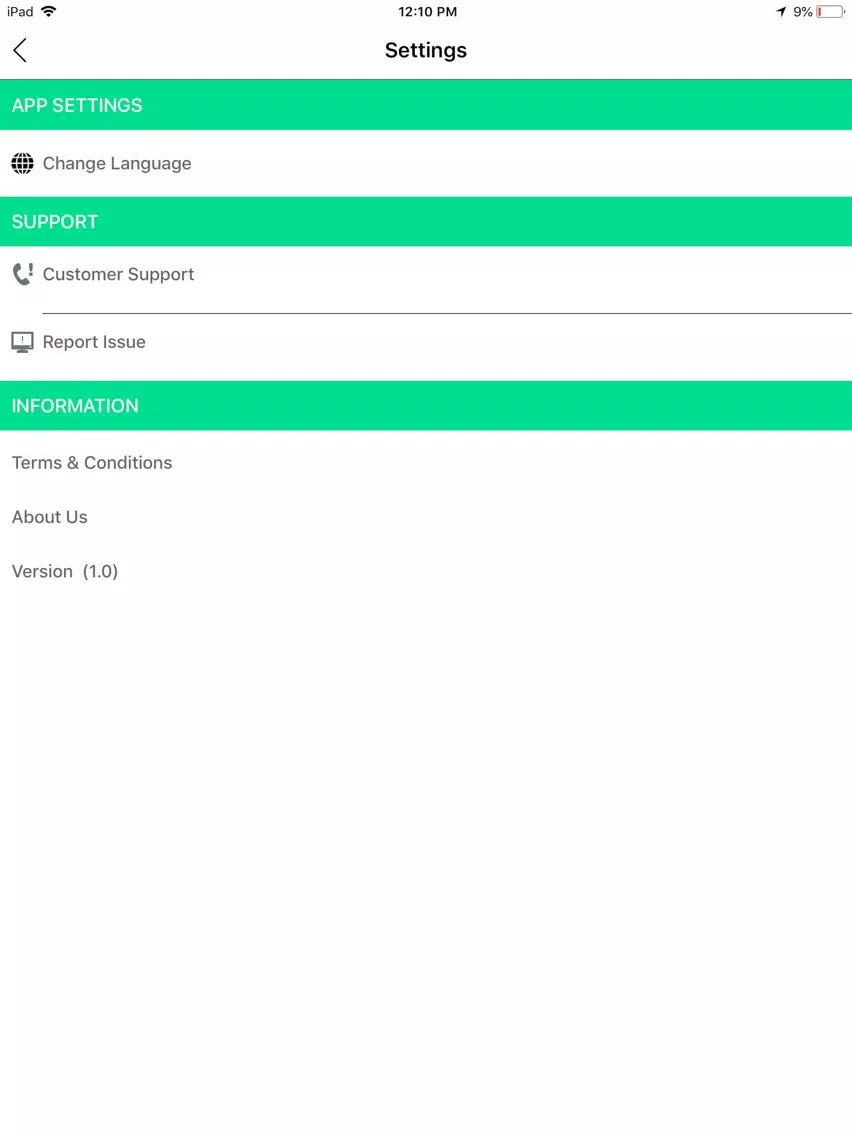This screenshot has height=1136, width=852.
Task: Tap the 9% battery percentage text
Action: 802,12
